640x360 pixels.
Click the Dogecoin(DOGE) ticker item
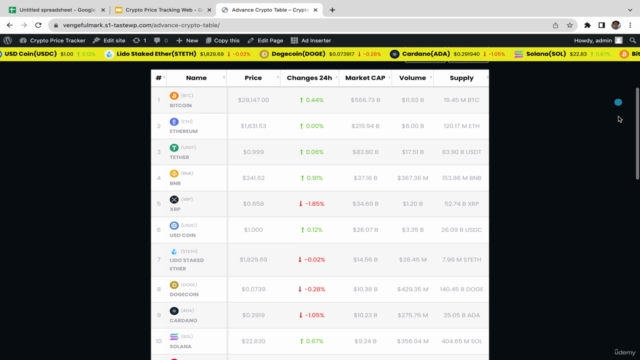(x=321, y=54)
